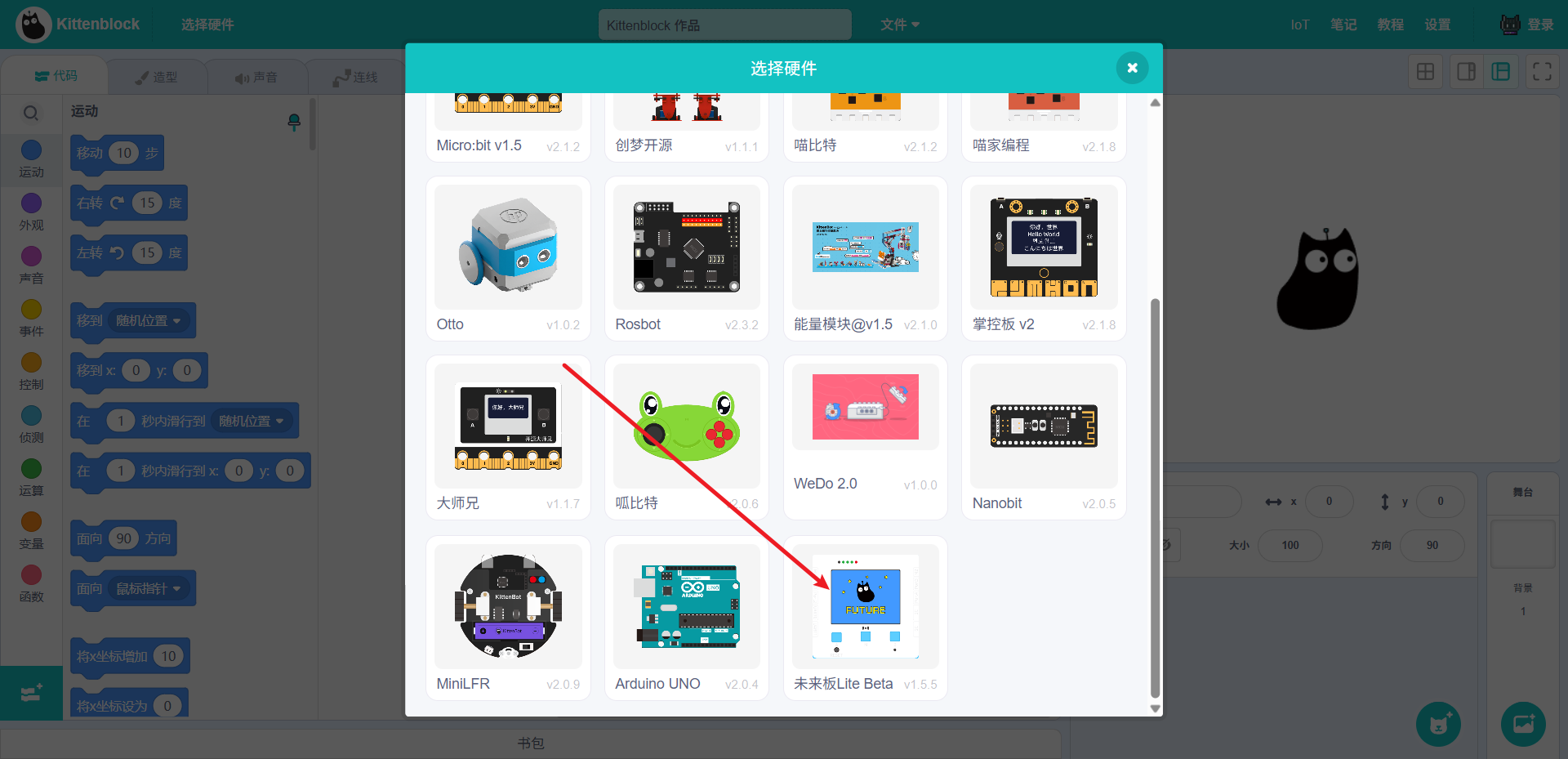Viewport: 1568px width, 759px height.
Task: Pick the Nanobit board card
Action: click(1044, 437)
